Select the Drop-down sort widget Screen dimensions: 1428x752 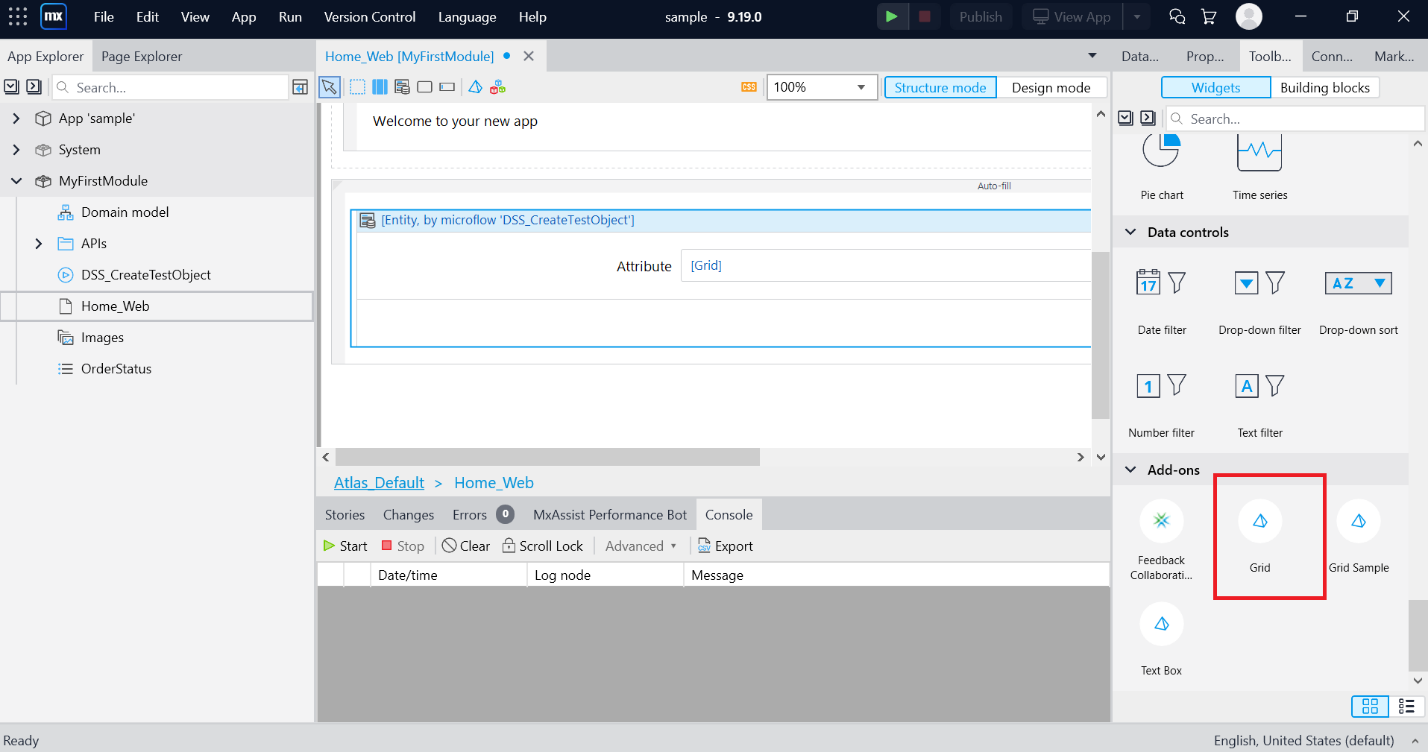click(1358, 301)
